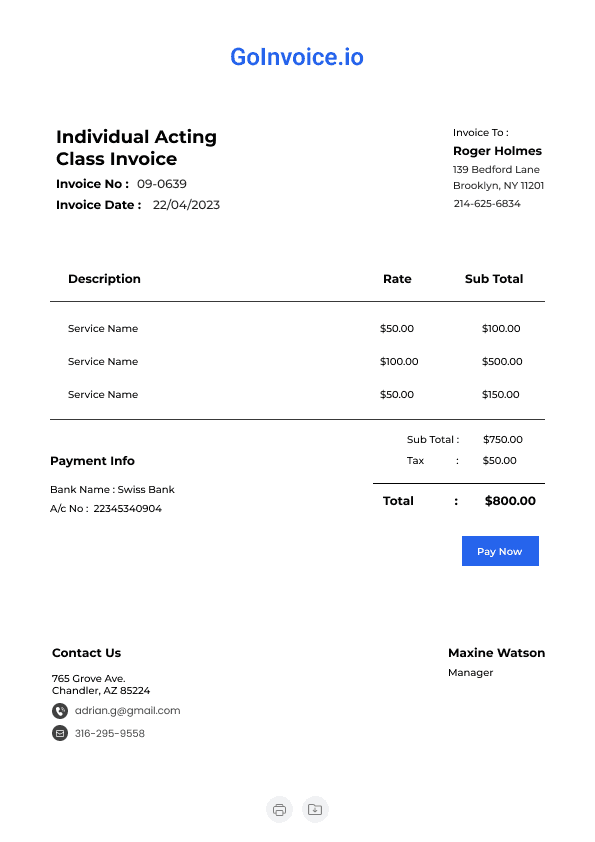This screenshot has width=595, height=842.
Task: Click the Rate column header
Action: coord(397,279)
